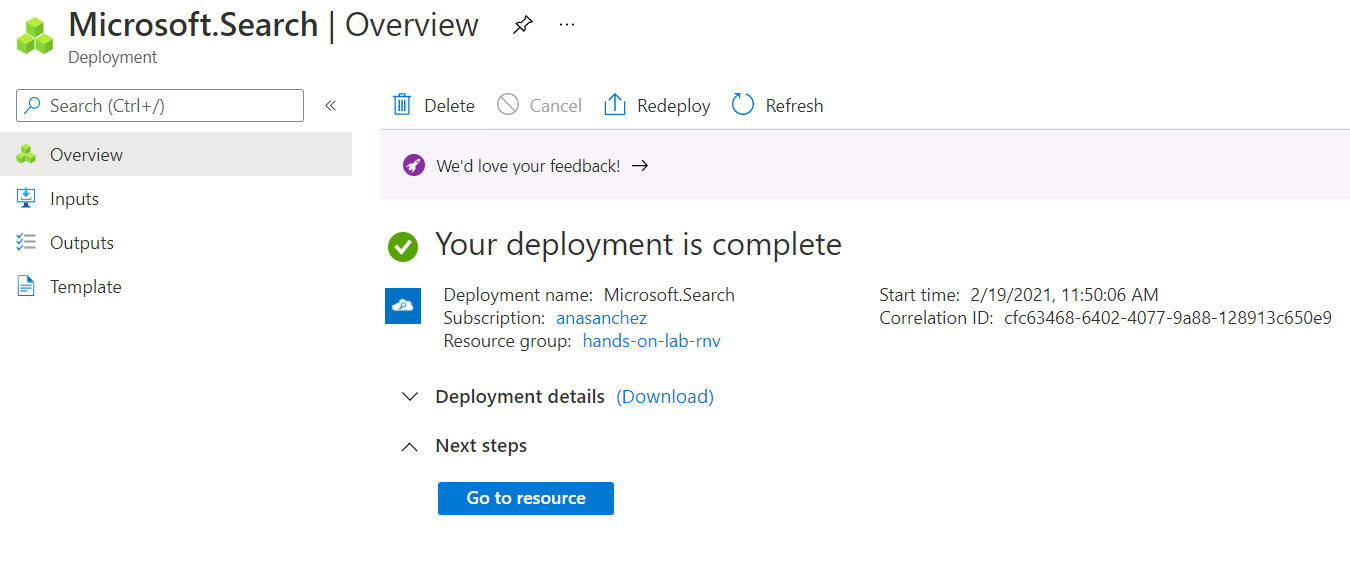Viewport: 1350px width, 584px height.
Task: Click the Outputs checklist icon
Action: point(26,243)
